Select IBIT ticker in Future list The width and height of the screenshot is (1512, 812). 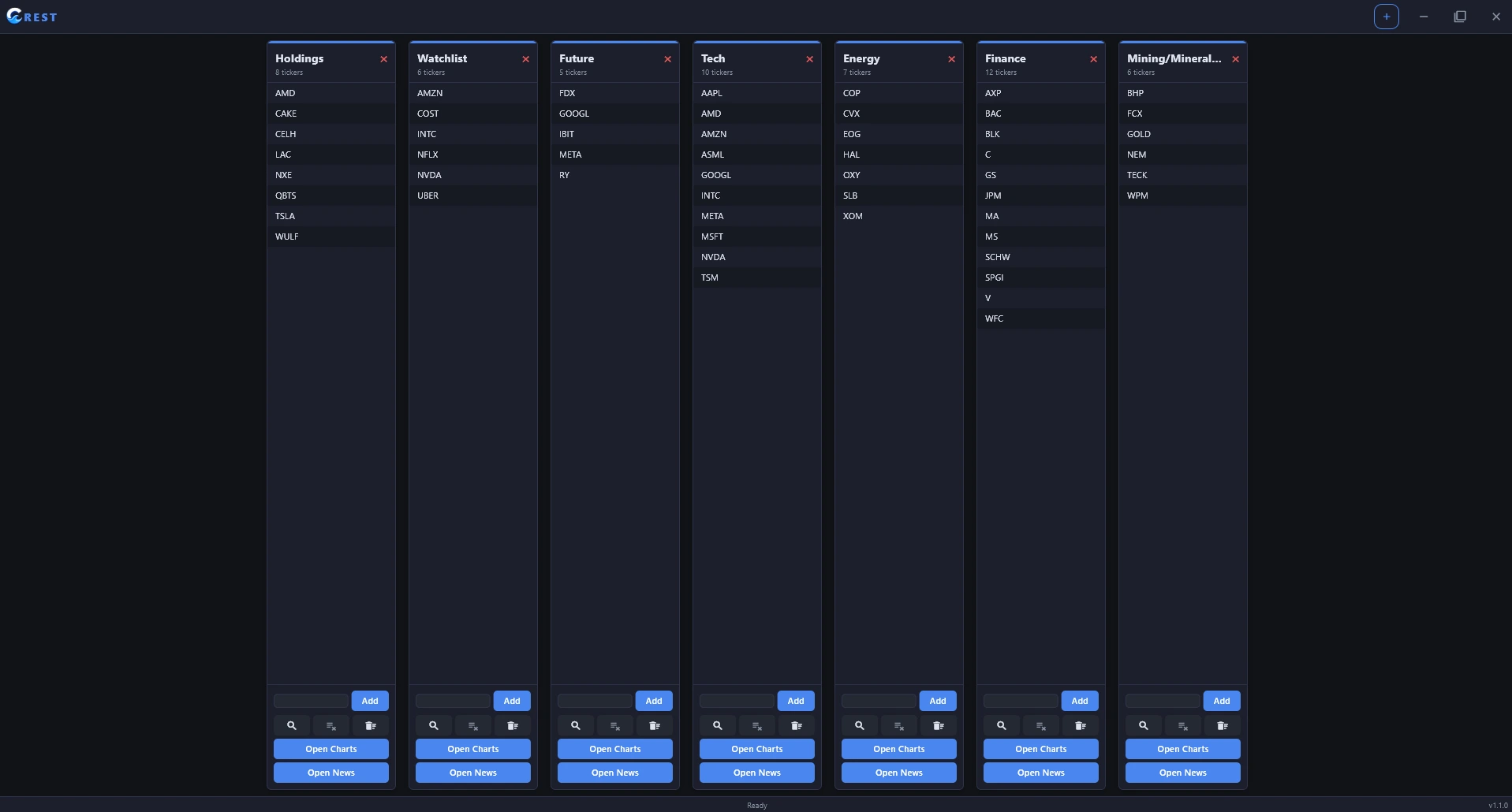(615, 134)
